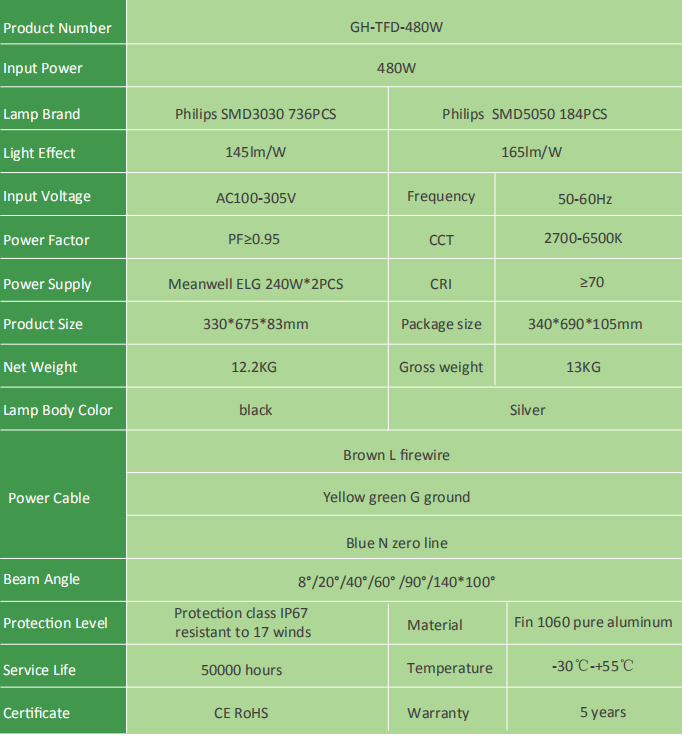Select the 165lm/W light effect value
The height and width of the screenshot is (736, 682).
pos(536,152)
